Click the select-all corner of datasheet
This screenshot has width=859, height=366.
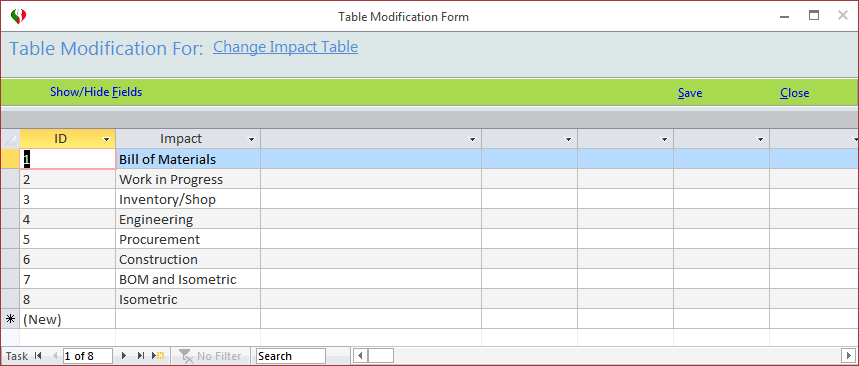[10, 139]
